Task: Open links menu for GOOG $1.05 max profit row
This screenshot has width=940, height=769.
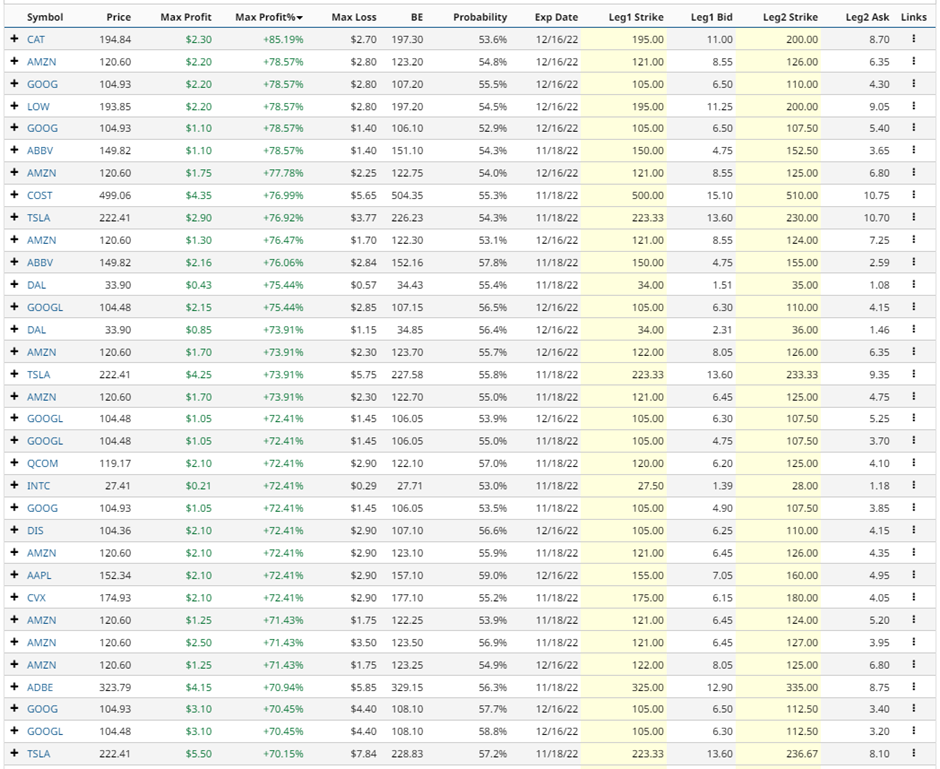Action: click(x=914, y=508)
